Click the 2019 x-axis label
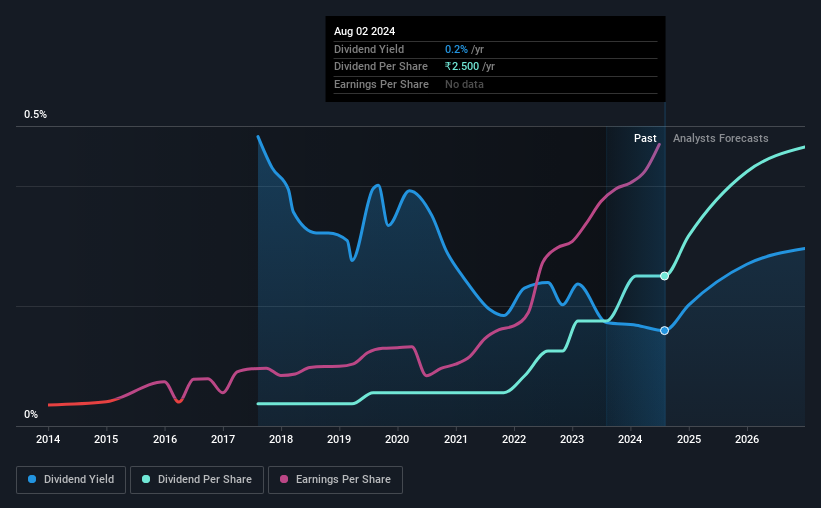 tap(339, 439)
